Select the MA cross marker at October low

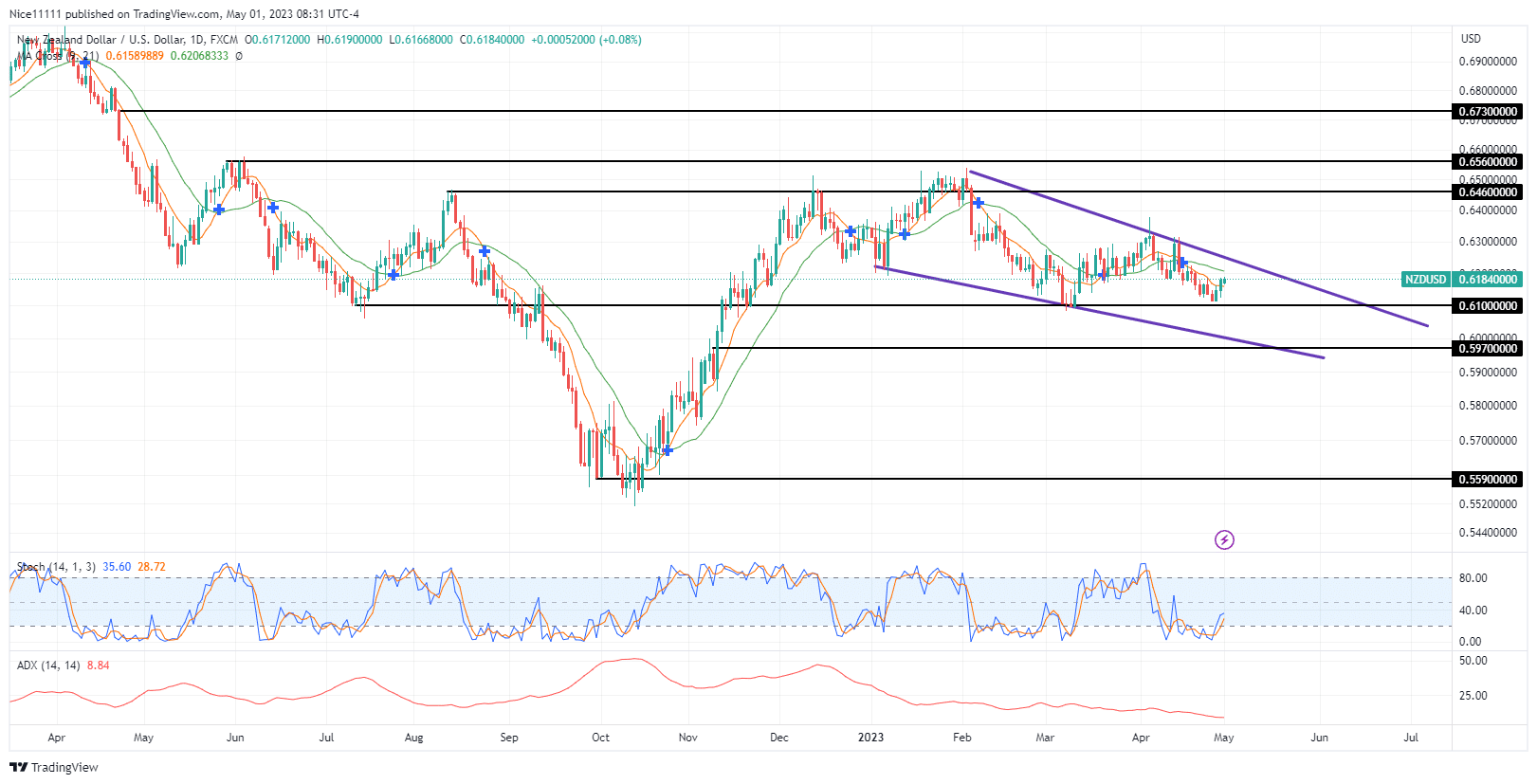[668, 450]
